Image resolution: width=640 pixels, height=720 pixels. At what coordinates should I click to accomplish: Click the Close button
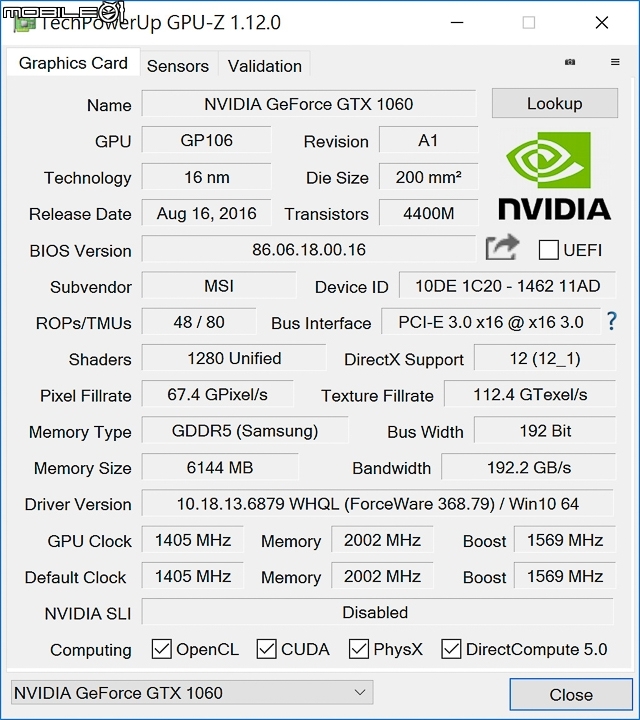(x=571, y=694)
